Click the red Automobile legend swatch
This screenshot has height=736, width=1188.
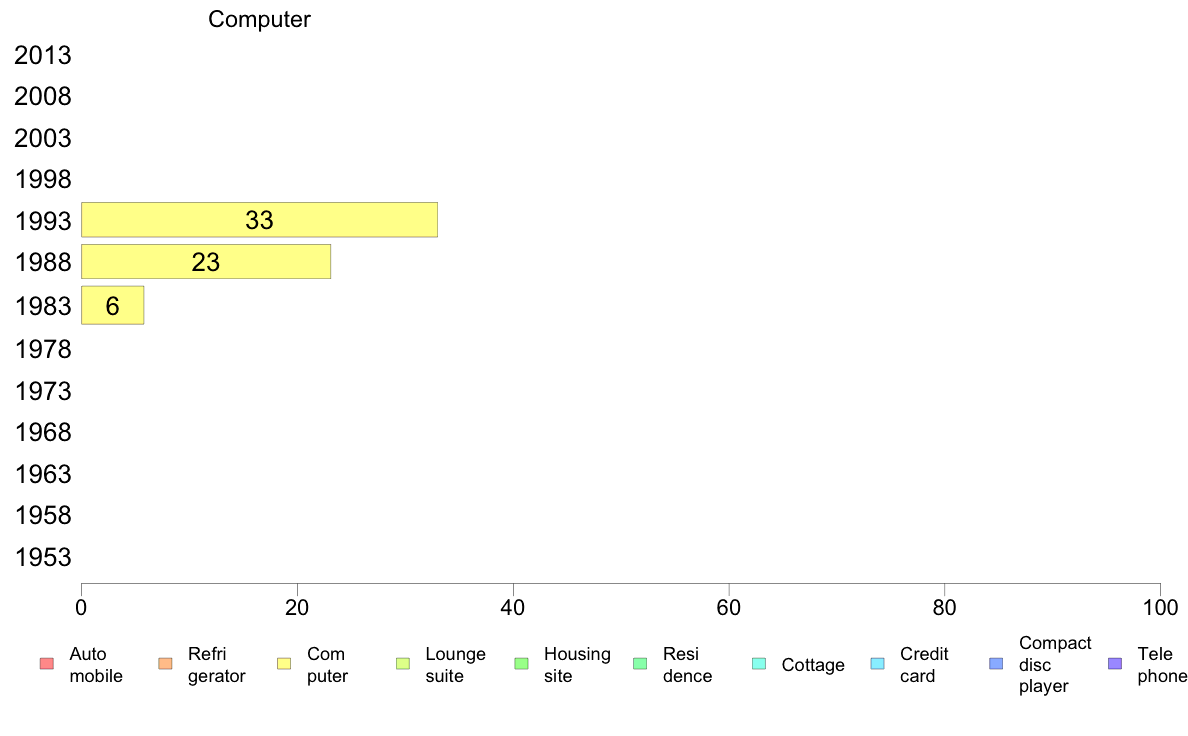pos(47,664)
